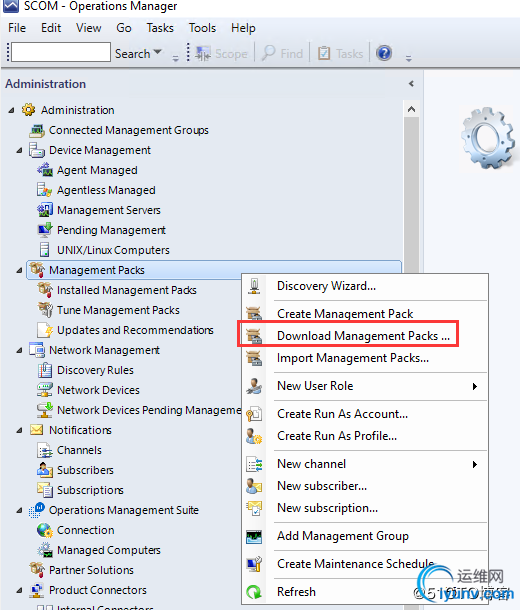520x610 pixels.
Task: Click the Discovery Rules icon
Action: [45, 370]
